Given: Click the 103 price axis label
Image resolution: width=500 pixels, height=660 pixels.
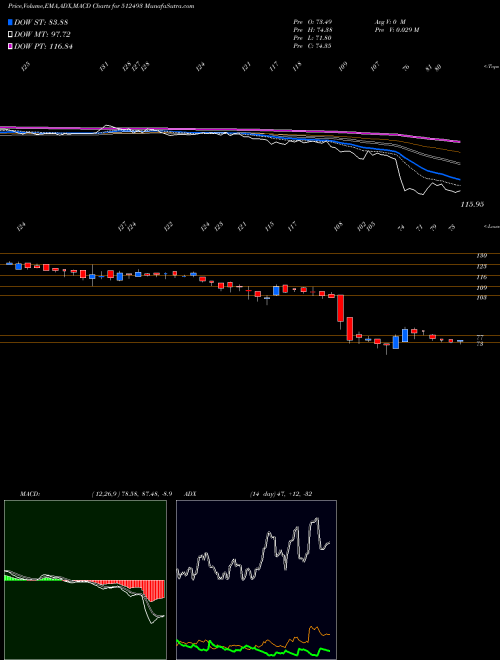Looking at the screenshot, I should pos(482,298).
